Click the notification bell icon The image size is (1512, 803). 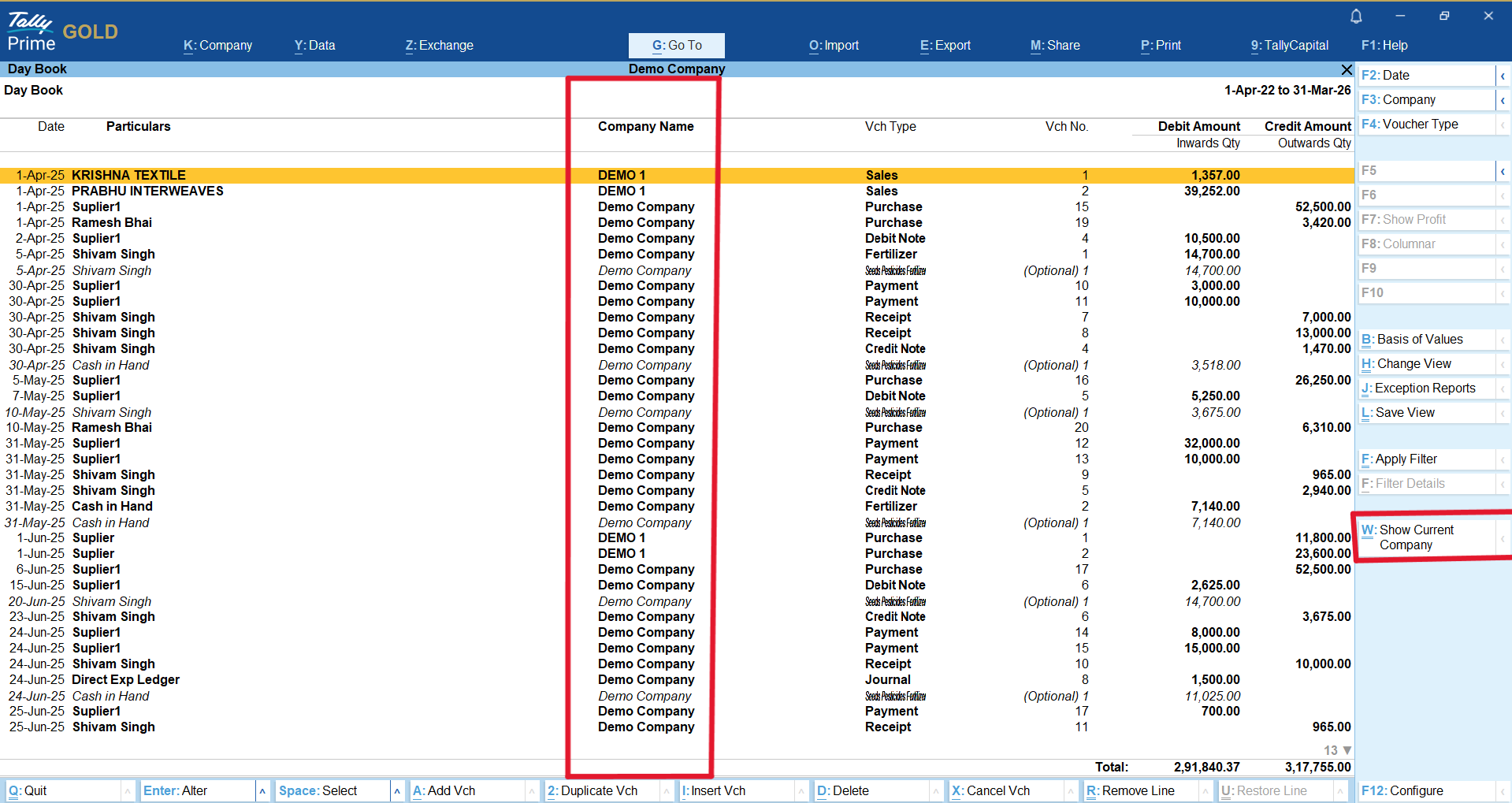[1356, 17]
